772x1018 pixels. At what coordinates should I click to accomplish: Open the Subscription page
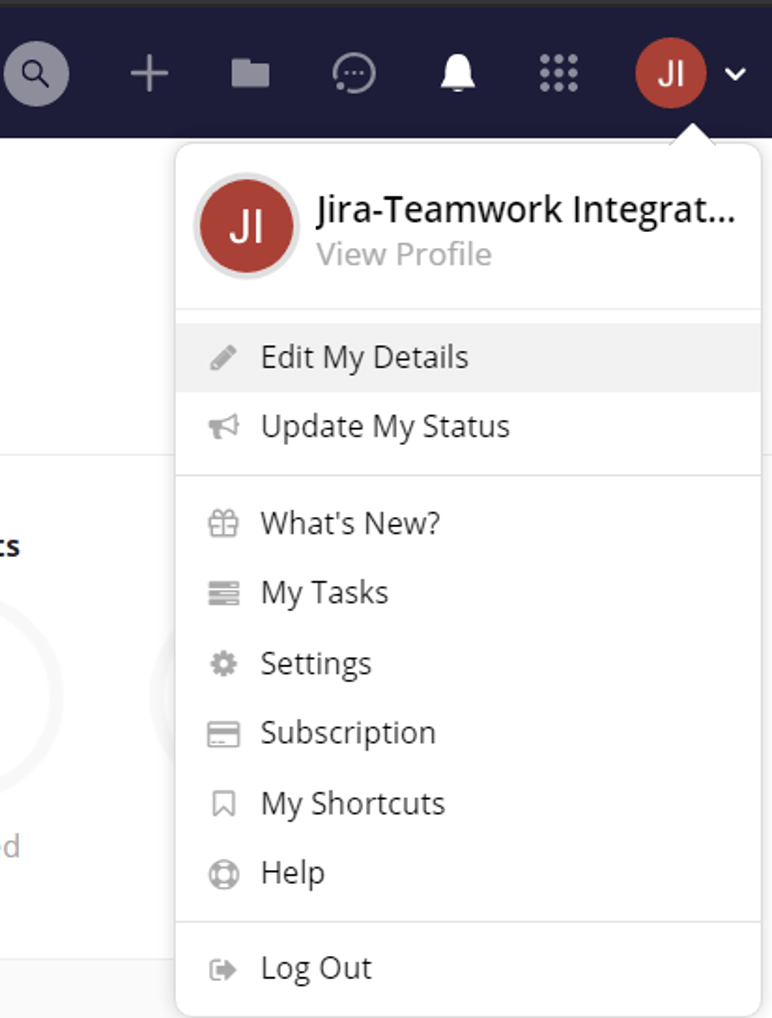pos(348,733)
